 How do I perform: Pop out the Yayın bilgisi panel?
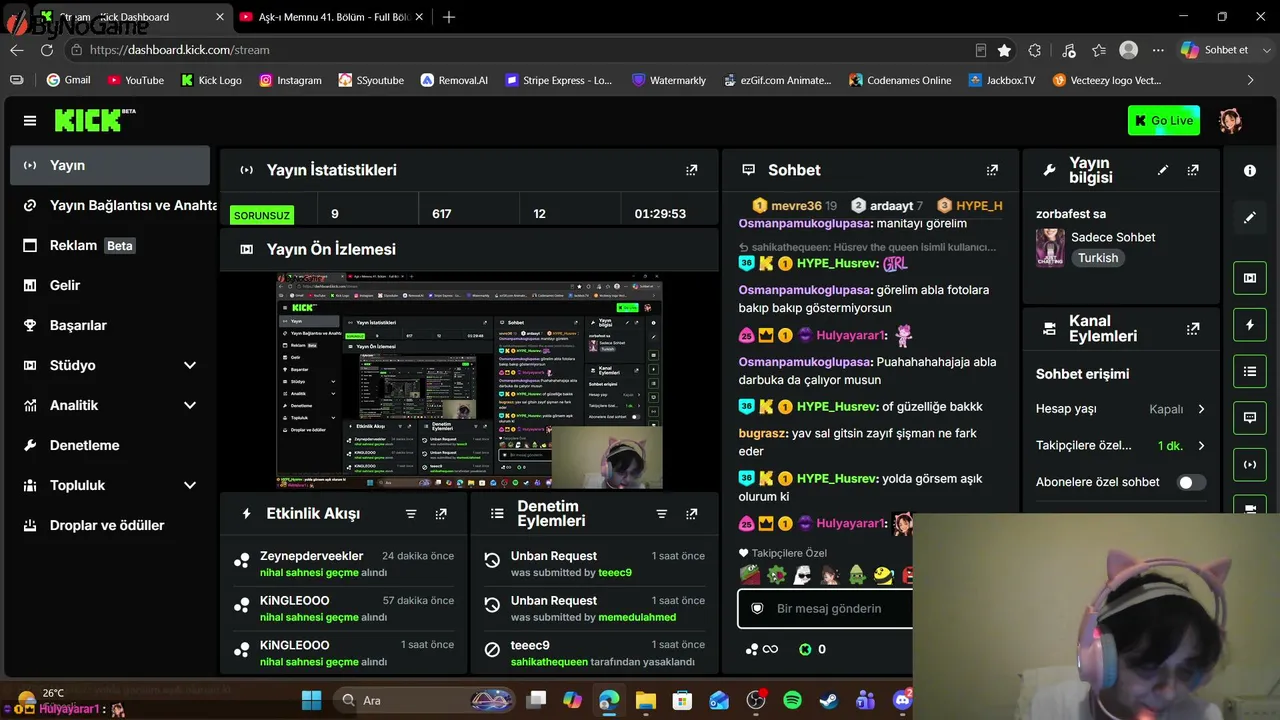1193,170
